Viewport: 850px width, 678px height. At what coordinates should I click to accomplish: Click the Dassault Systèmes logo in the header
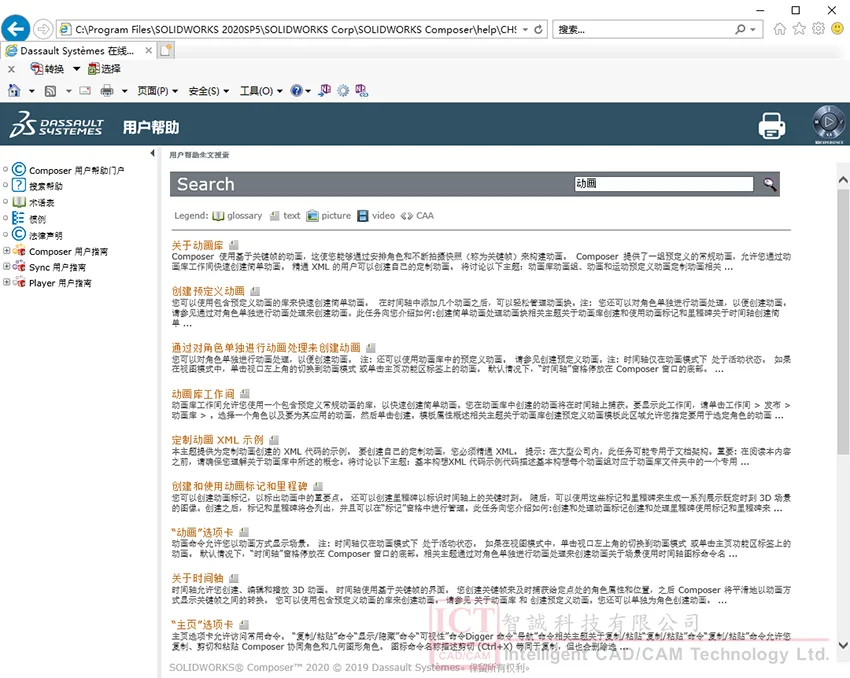click(x=57, y=125)
